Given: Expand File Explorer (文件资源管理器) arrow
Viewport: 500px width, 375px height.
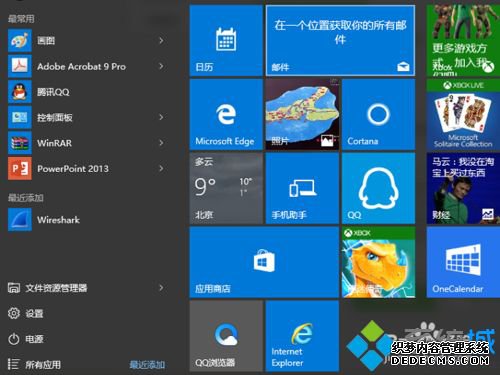Looking at the screenshot, I should [x=161, y=288].
